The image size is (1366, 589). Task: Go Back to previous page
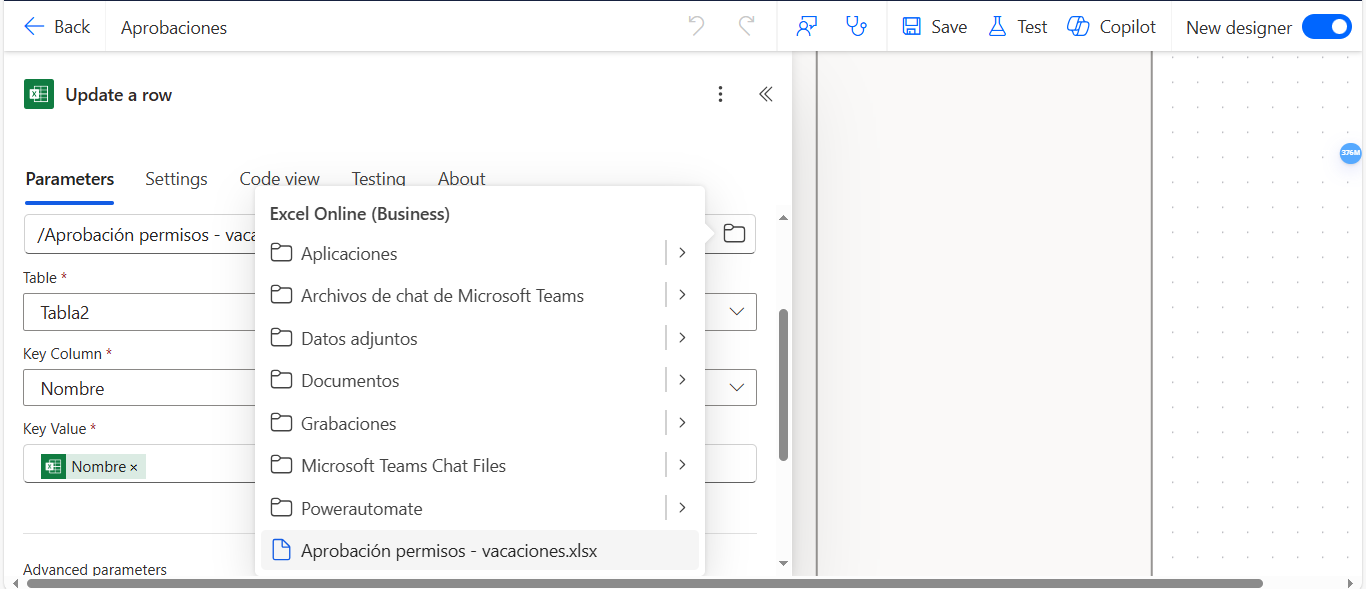tap(57, 27)
